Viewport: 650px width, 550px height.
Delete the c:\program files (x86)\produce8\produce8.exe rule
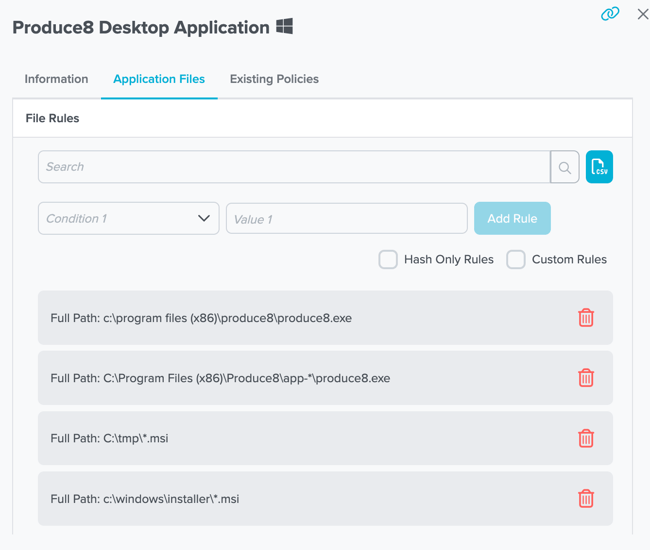(x=586, y=318)
